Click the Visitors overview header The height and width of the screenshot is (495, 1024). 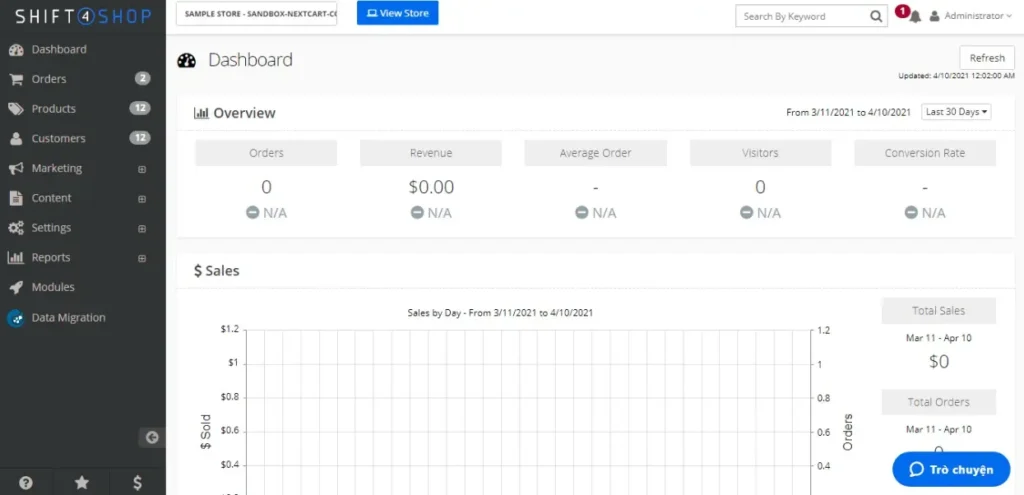coord(760,153)
